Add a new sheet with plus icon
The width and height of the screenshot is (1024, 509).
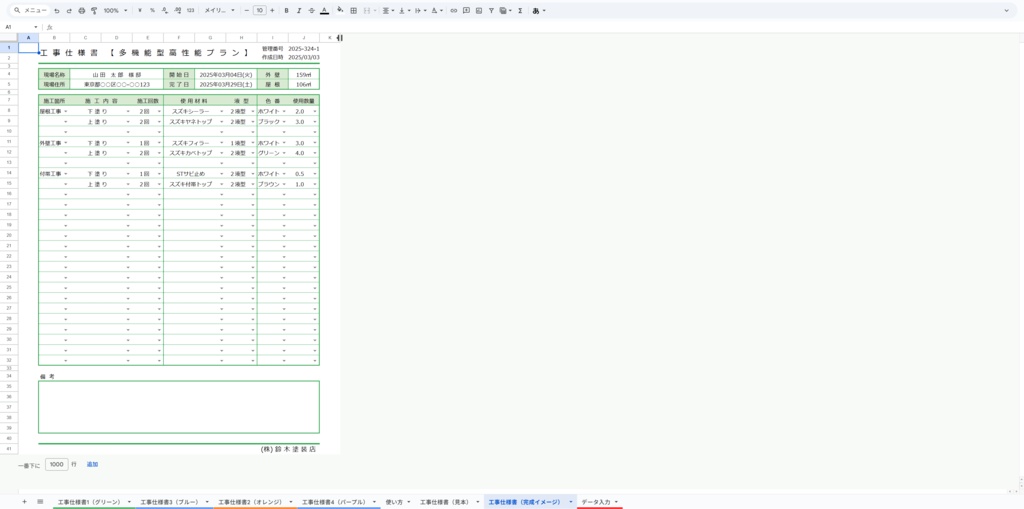click(x=24, y=501)
